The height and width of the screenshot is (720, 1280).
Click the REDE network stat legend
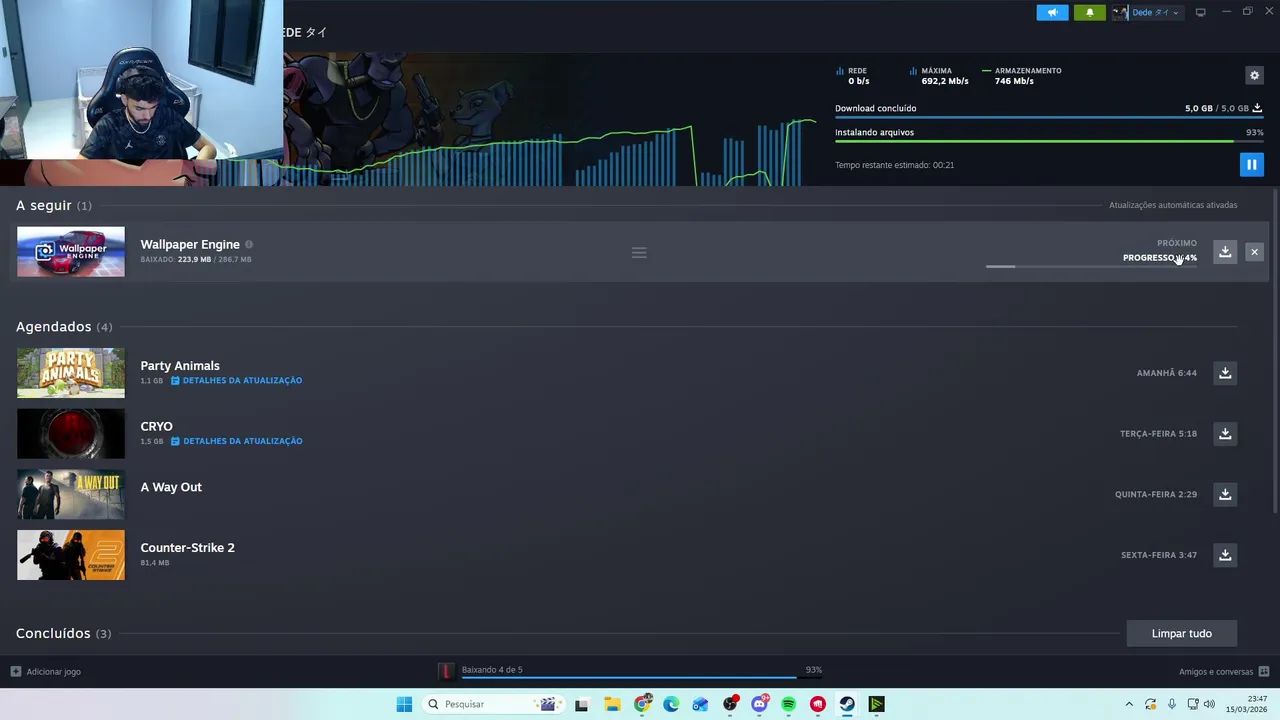pos(853,76)
